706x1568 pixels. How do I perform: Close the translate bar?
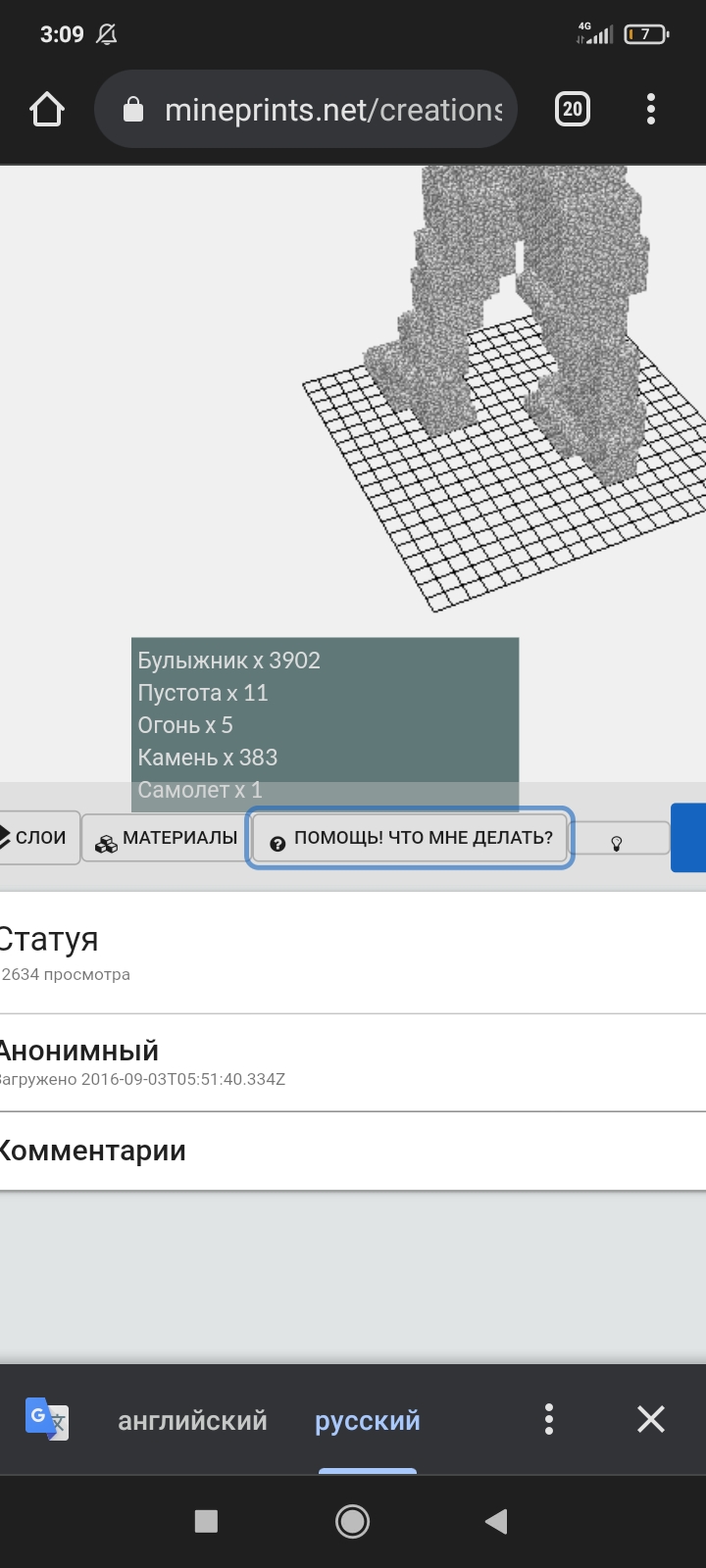[651, 1419]
